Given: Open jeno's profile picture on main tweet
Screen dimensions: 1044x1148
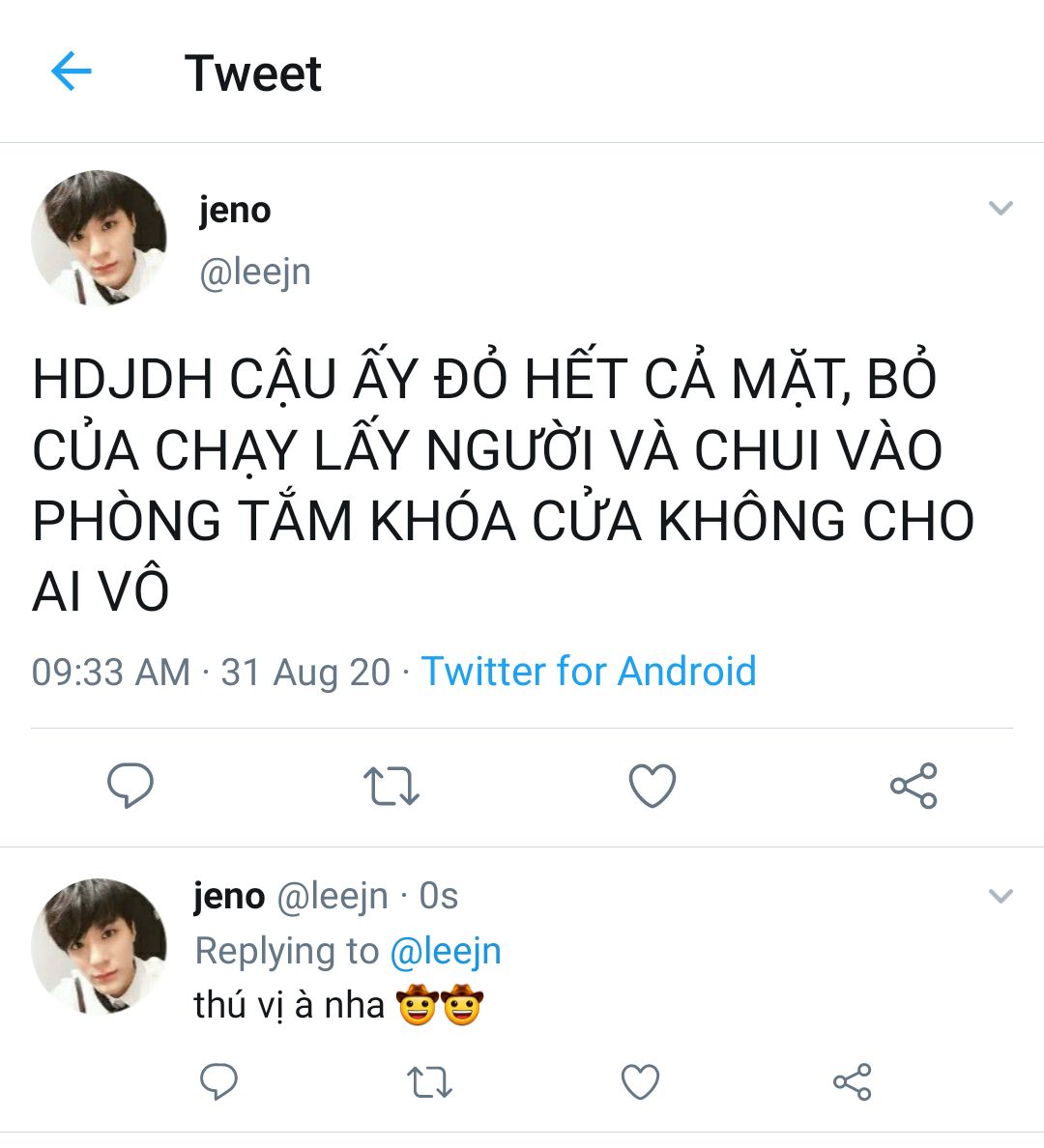Looking at the screenshot, I should coord(99,238).
